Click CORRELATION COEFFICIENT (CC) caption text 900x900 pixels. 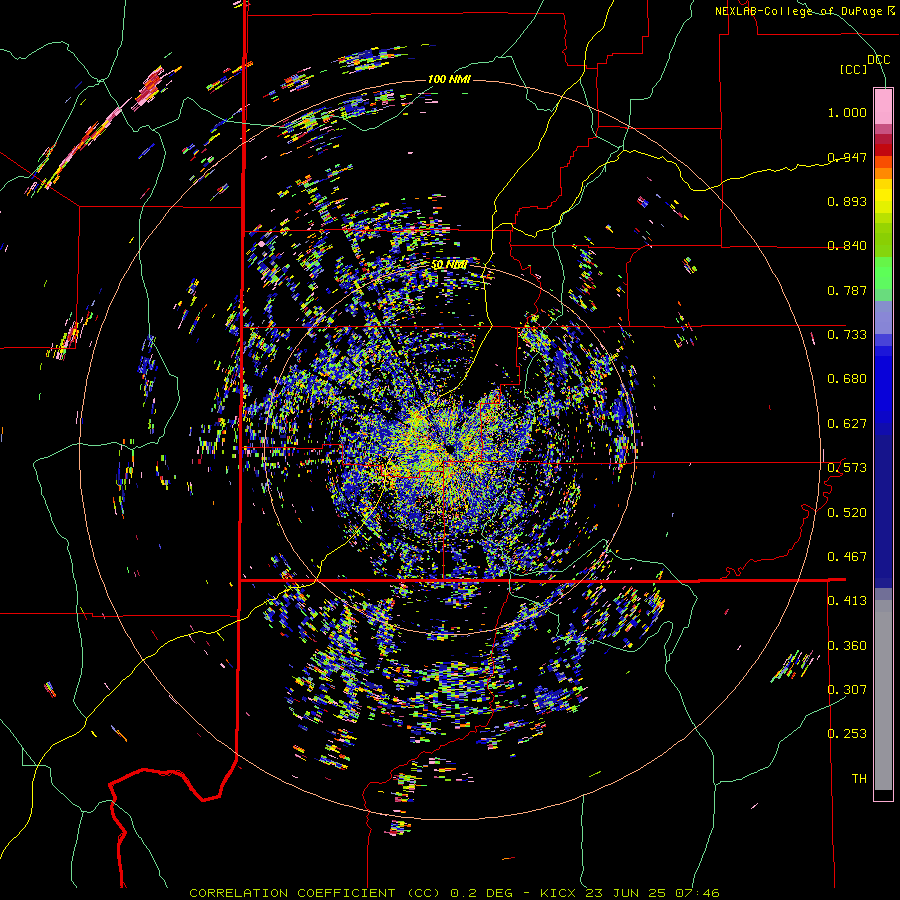click(x=315, y=893)
